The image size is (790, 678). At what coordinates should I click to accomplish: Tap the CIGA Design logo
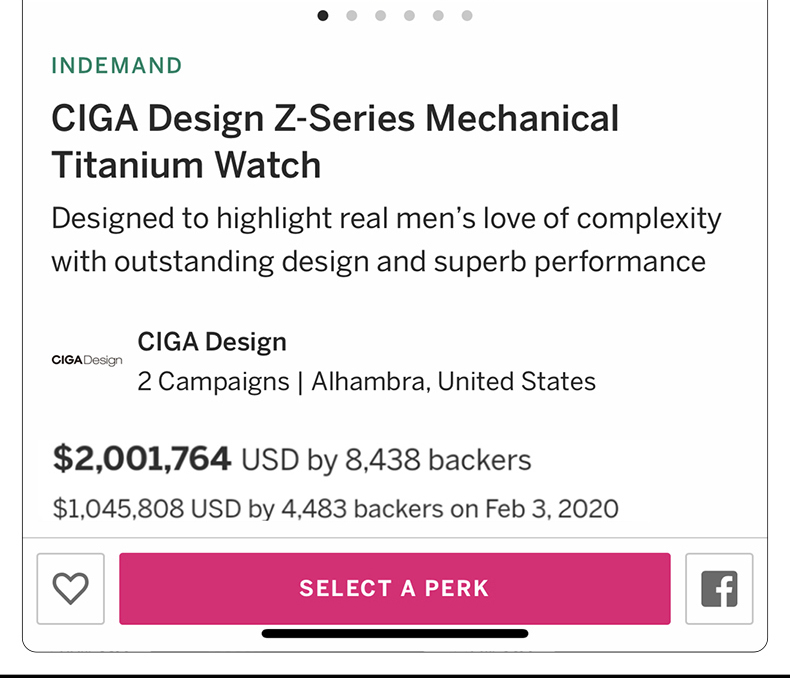click(87, 360)
